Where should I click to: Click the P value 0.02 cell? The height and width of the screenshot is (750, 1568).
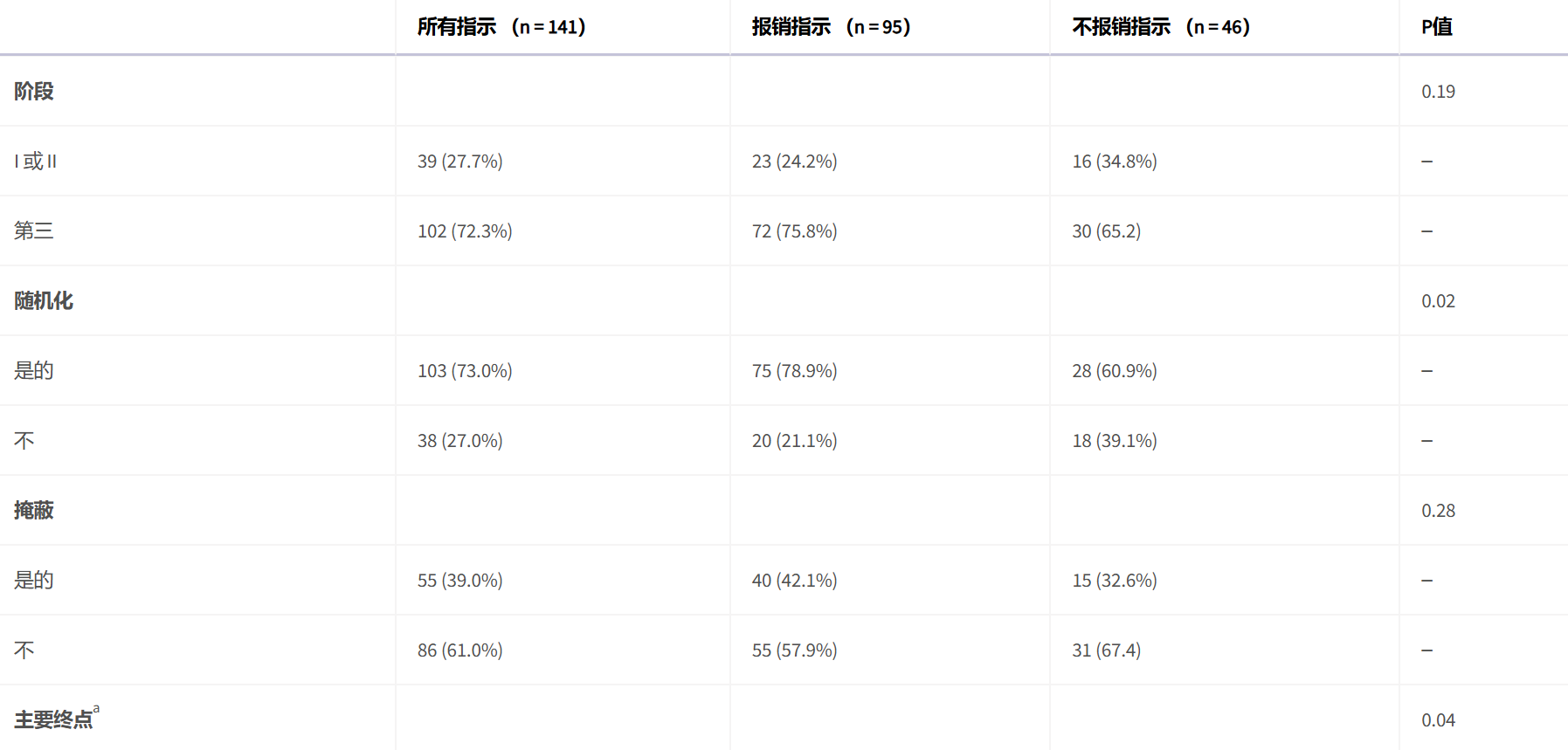[x=1438, y=301]
